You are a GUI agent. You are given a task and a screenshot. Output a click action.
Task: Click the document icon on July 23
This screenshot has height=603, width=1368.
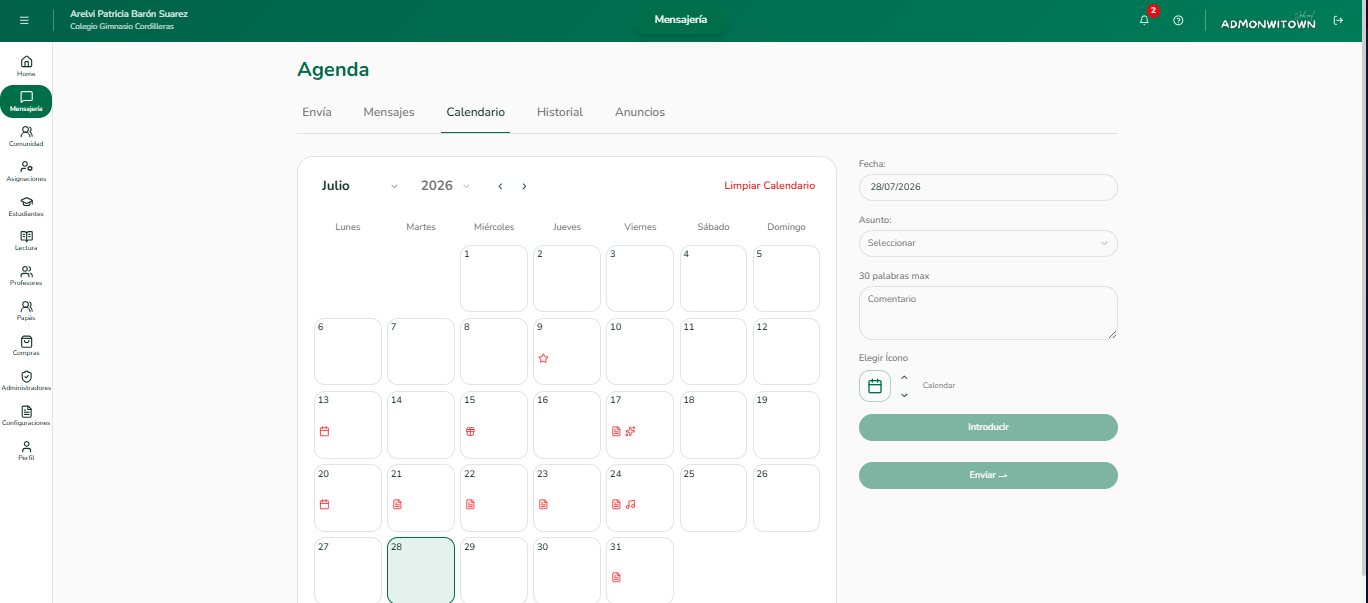coord(543,504)
